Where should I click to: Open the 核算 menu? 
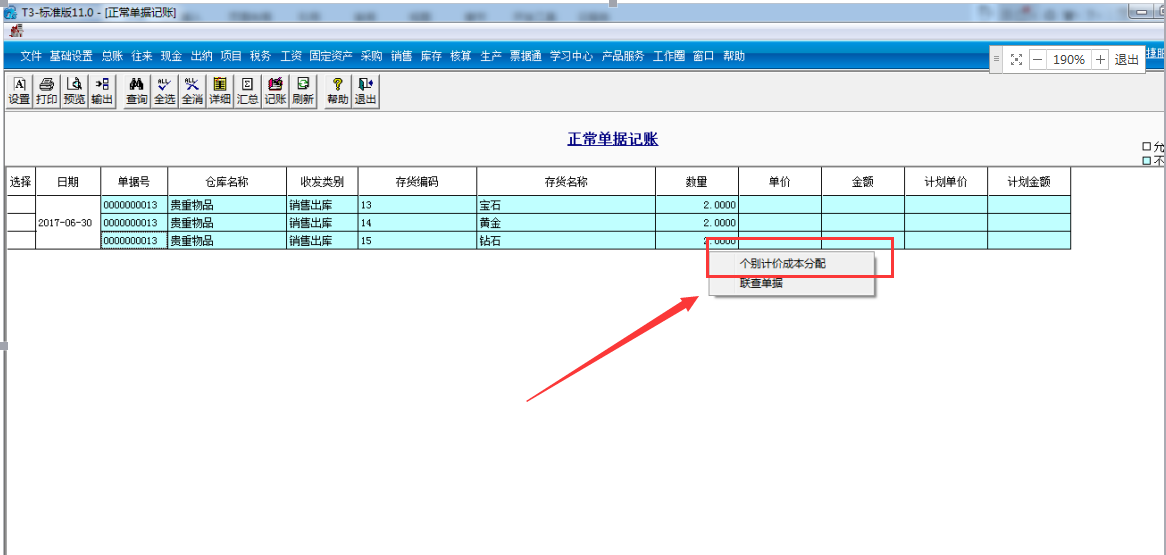pos(461,56)
